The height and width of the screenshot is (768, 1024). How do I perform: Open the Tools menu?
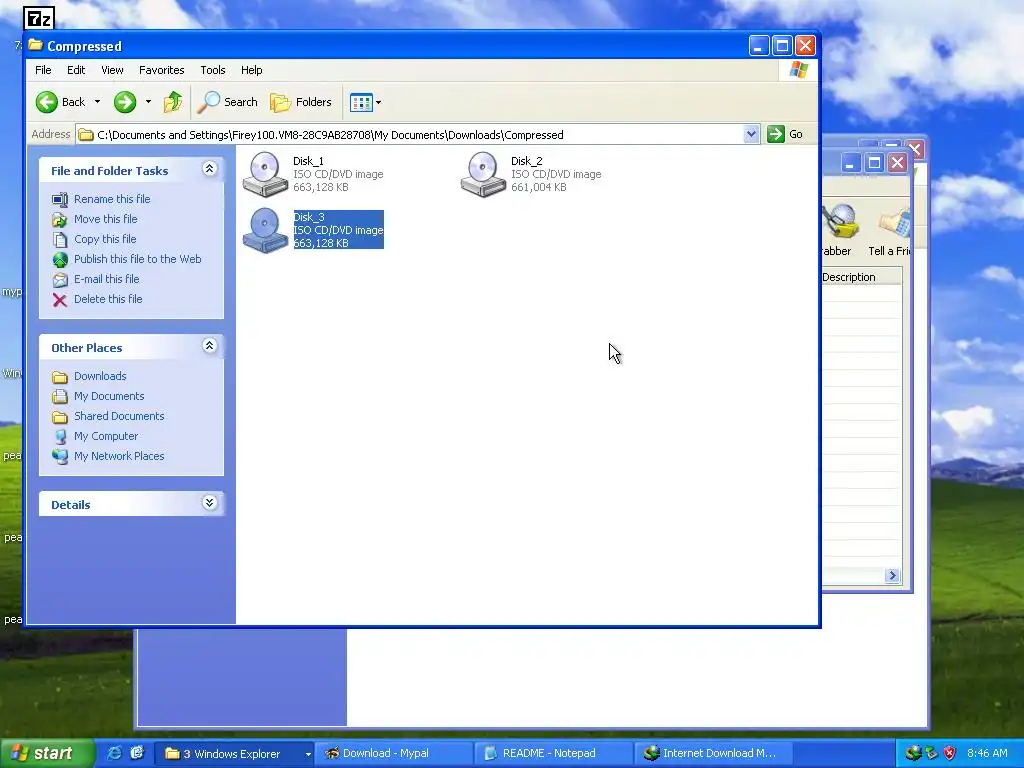coord(212,70)
